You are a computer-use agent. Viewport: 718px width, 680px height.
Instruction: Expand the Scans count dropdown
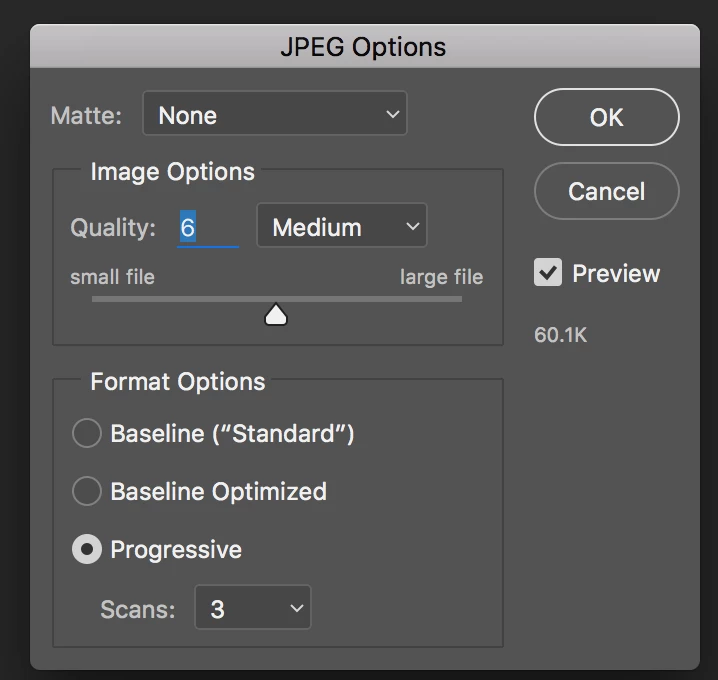point(252,609)
